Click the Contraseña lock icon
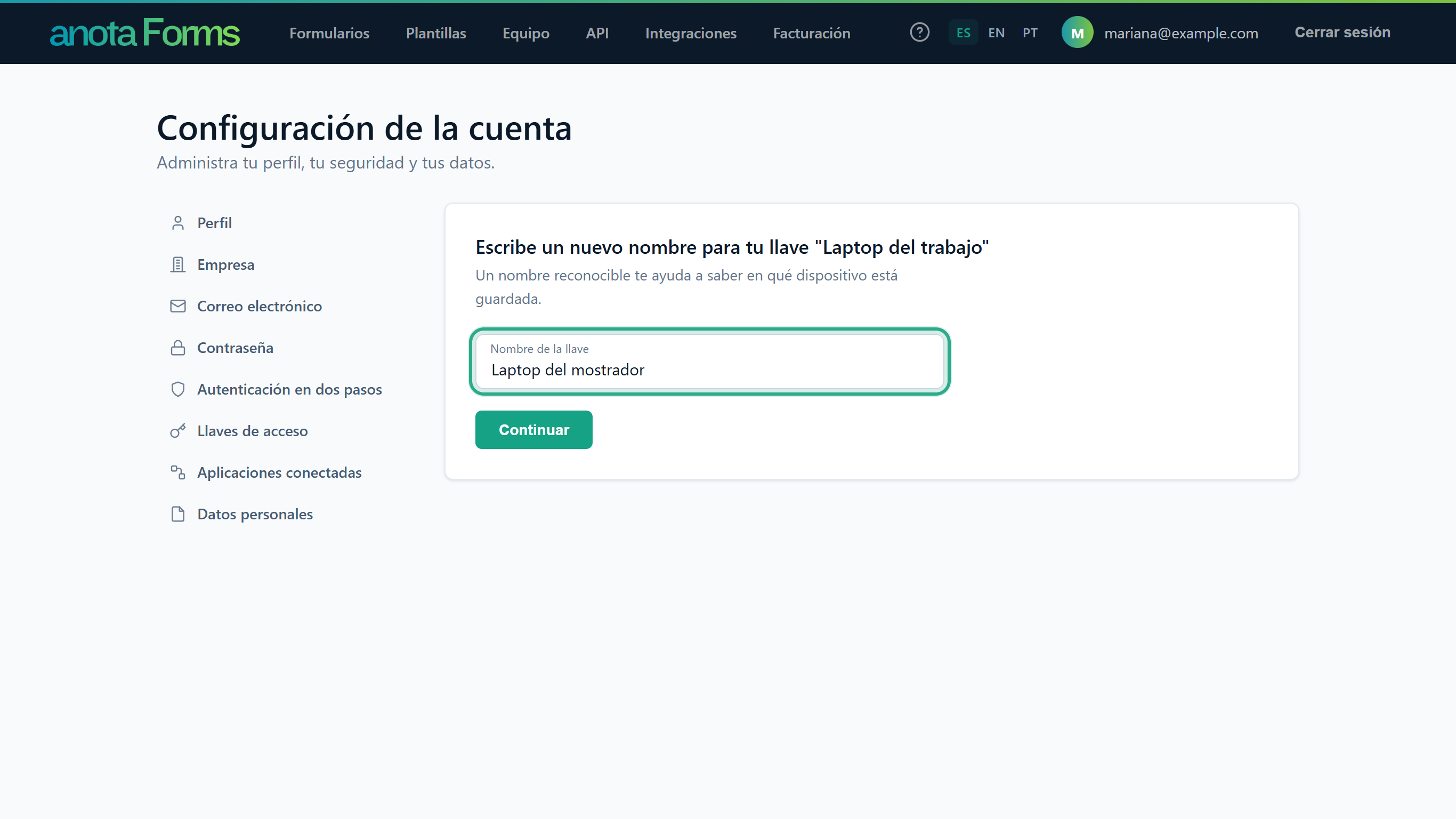 point(178,348)
